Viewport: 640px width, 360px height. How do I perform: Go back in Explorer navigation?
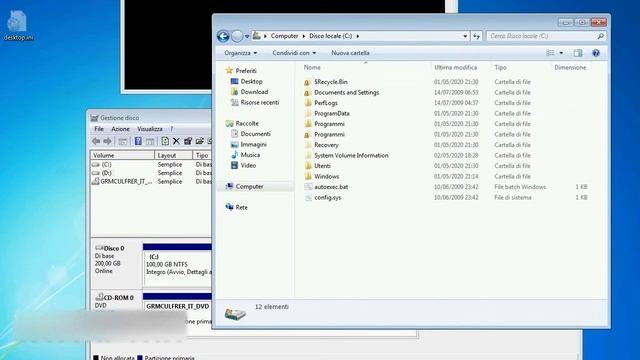223,36
